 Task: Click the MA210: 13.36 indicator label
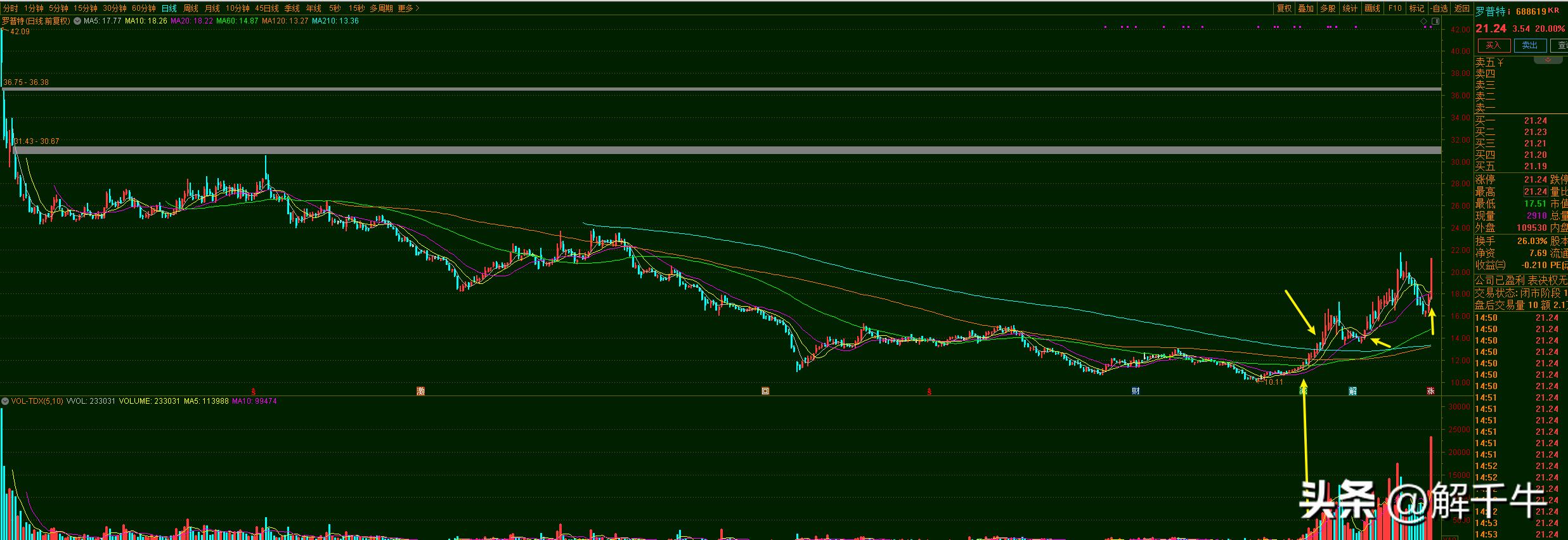click(x=335, y=21)
